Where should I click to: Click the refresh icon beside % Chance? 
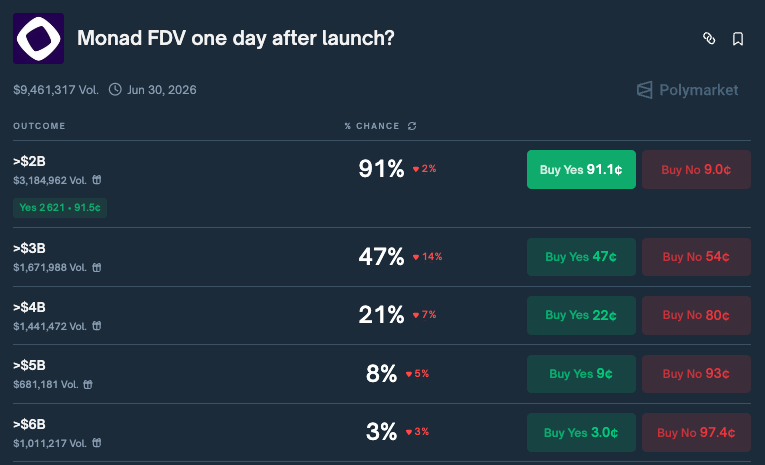(411, 126)
